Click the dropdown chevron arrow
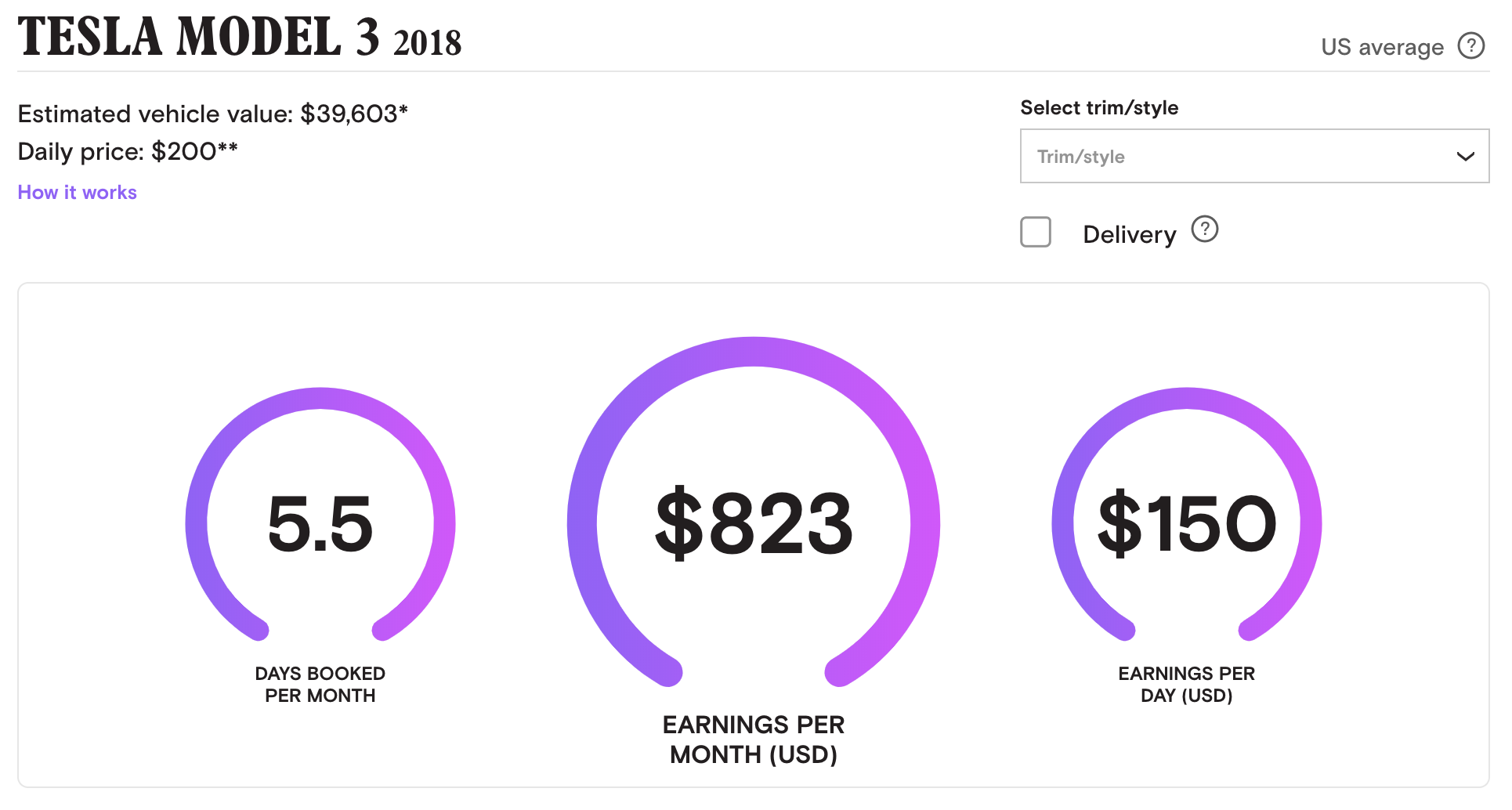Image resolution: width=1512 pixels, height=810 pixels. coord(1465,157)
